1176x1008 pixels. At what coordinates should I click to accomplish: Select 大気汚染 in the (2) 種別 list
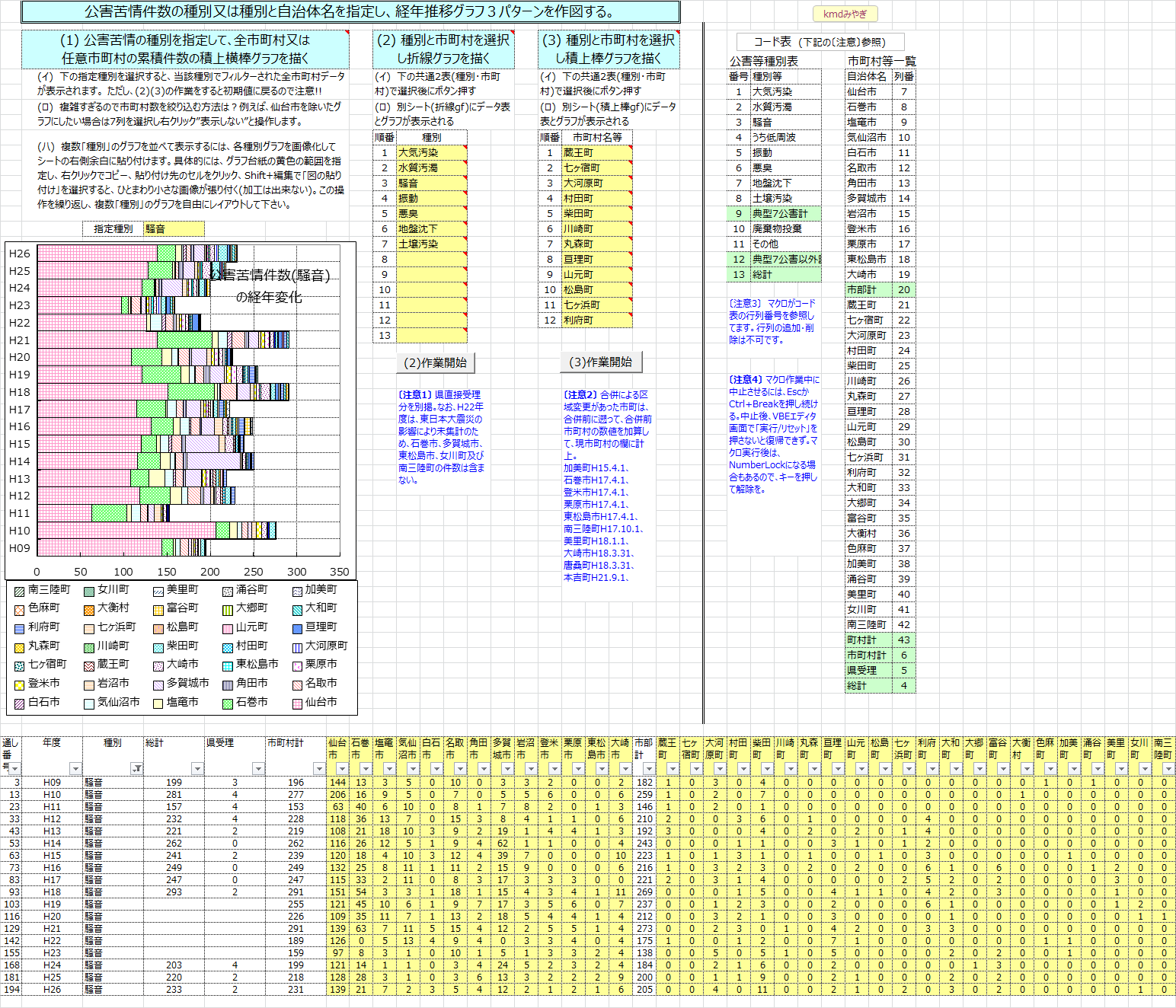tap(431, 152)
